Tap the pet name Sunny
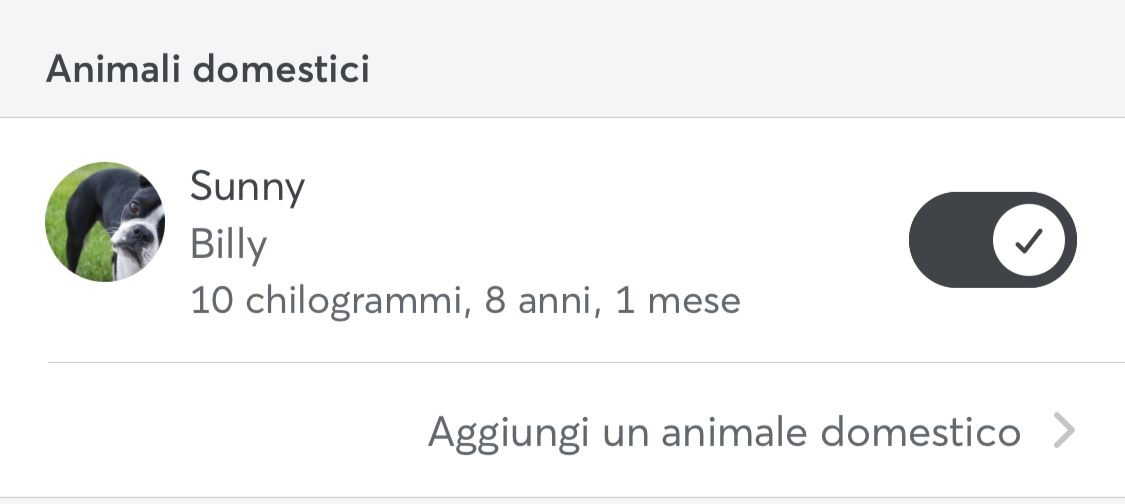Viewport: 1125px width, 504px height. click(248, 188)
